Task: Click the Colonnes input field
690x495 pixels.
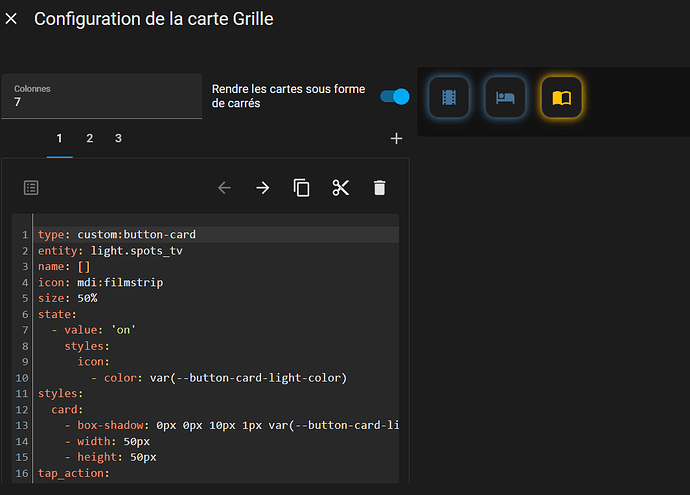Action: coord(102,96)
